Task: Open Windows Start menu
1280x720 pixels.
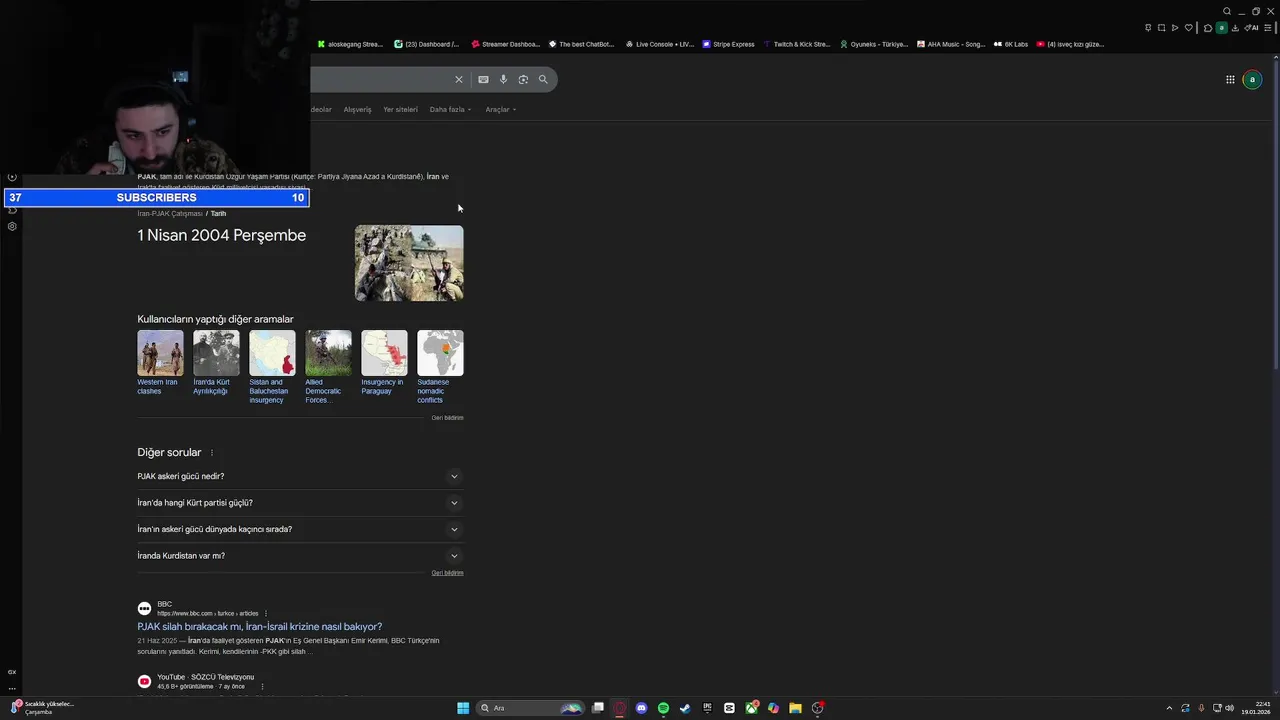Action: (463, 708)
